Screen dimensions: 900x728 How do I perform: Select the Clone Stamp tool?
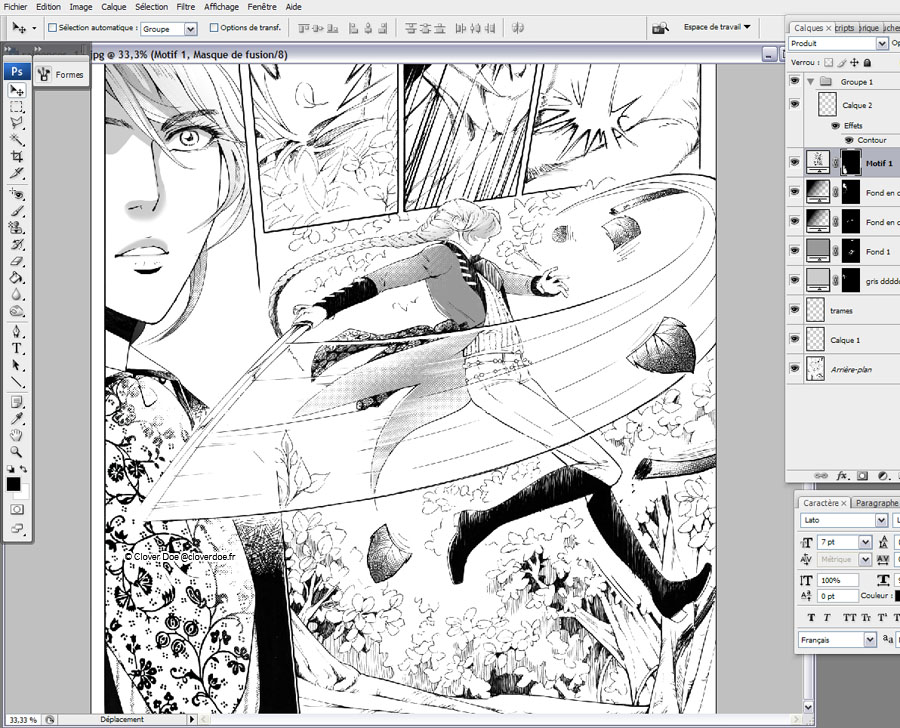(x=17, y=227)
